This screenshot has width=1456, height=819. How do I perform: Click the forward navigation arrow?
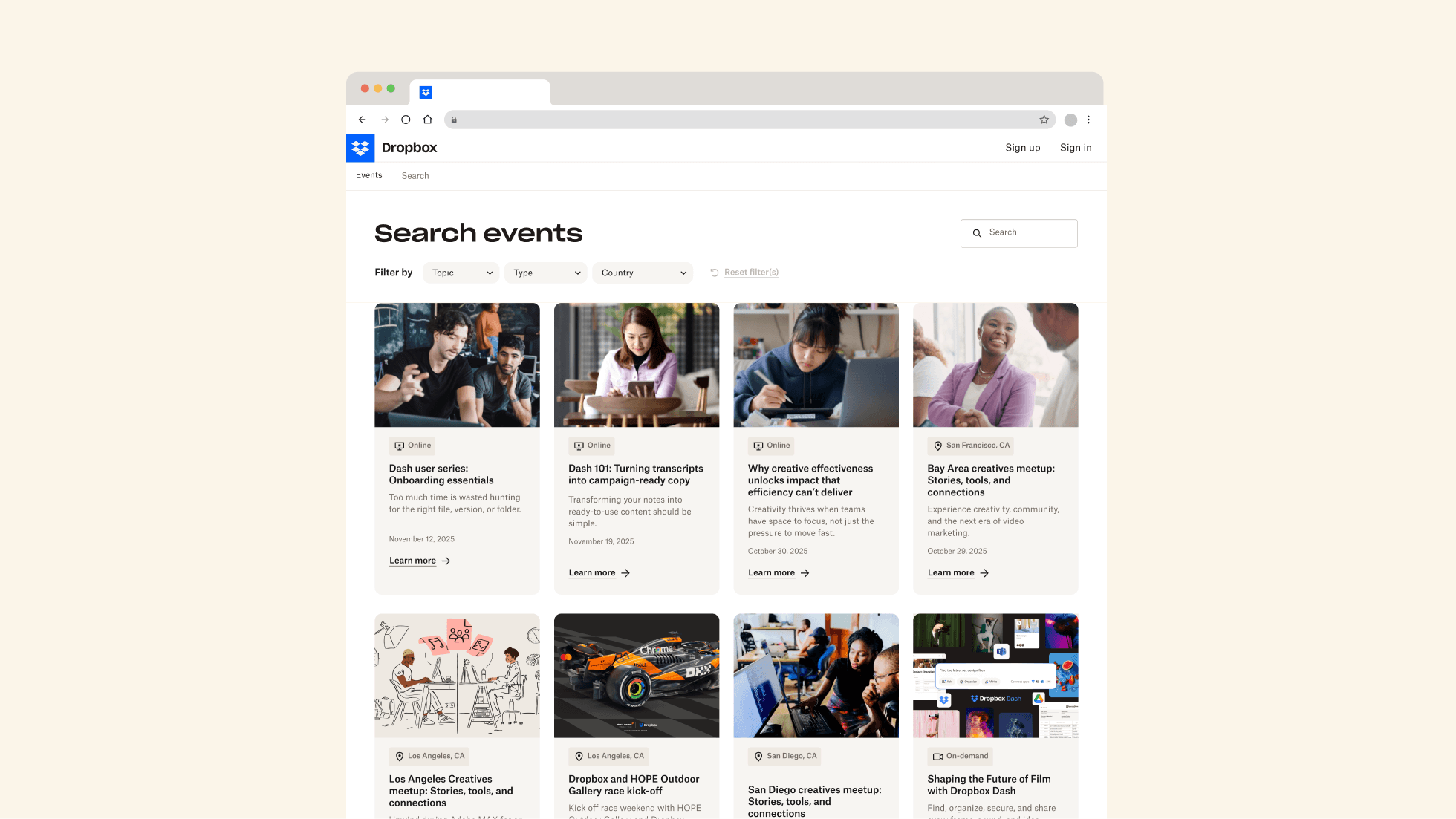[x=385, y=120]
